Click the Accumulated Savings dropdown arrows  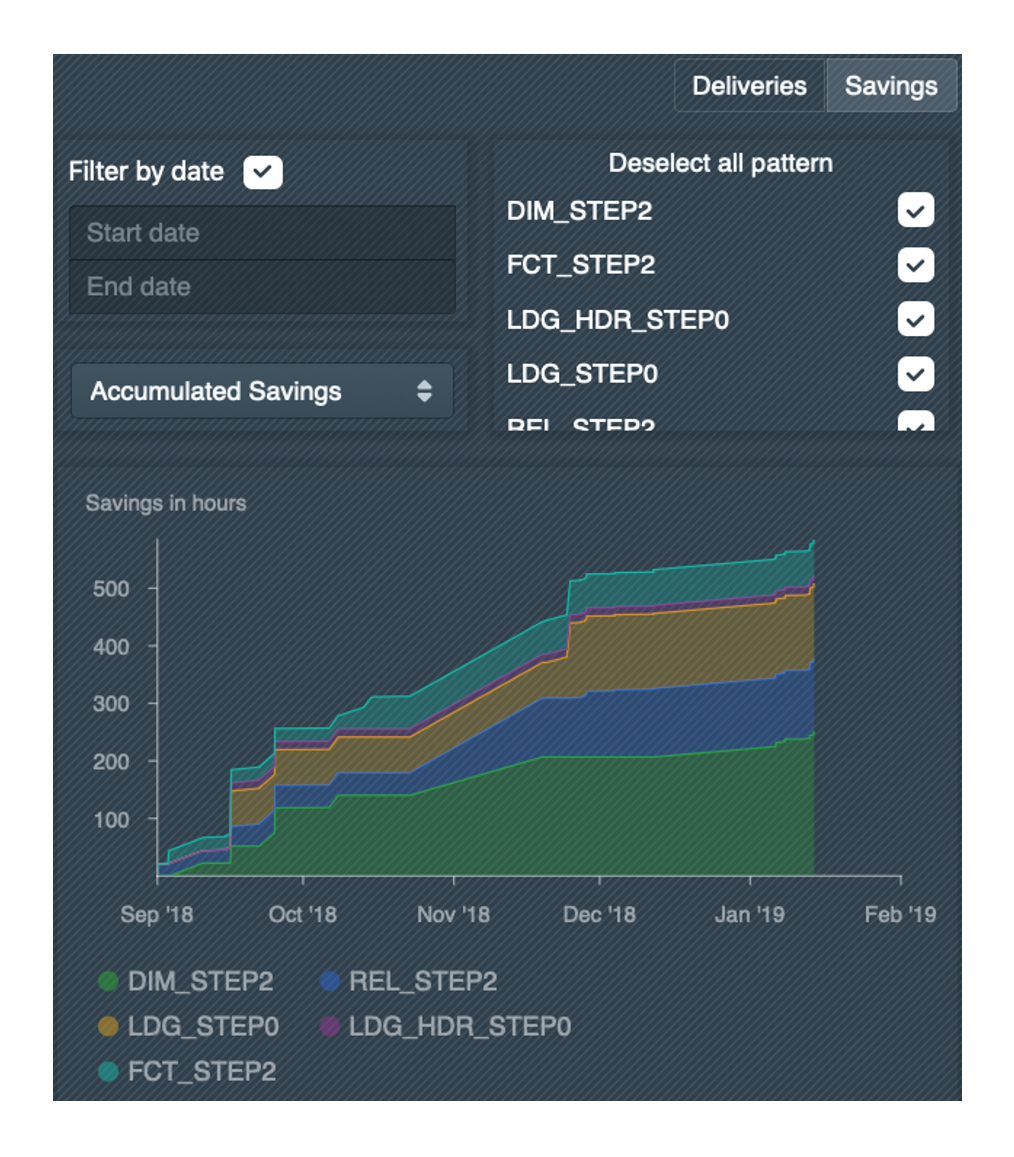pos(425,391)
